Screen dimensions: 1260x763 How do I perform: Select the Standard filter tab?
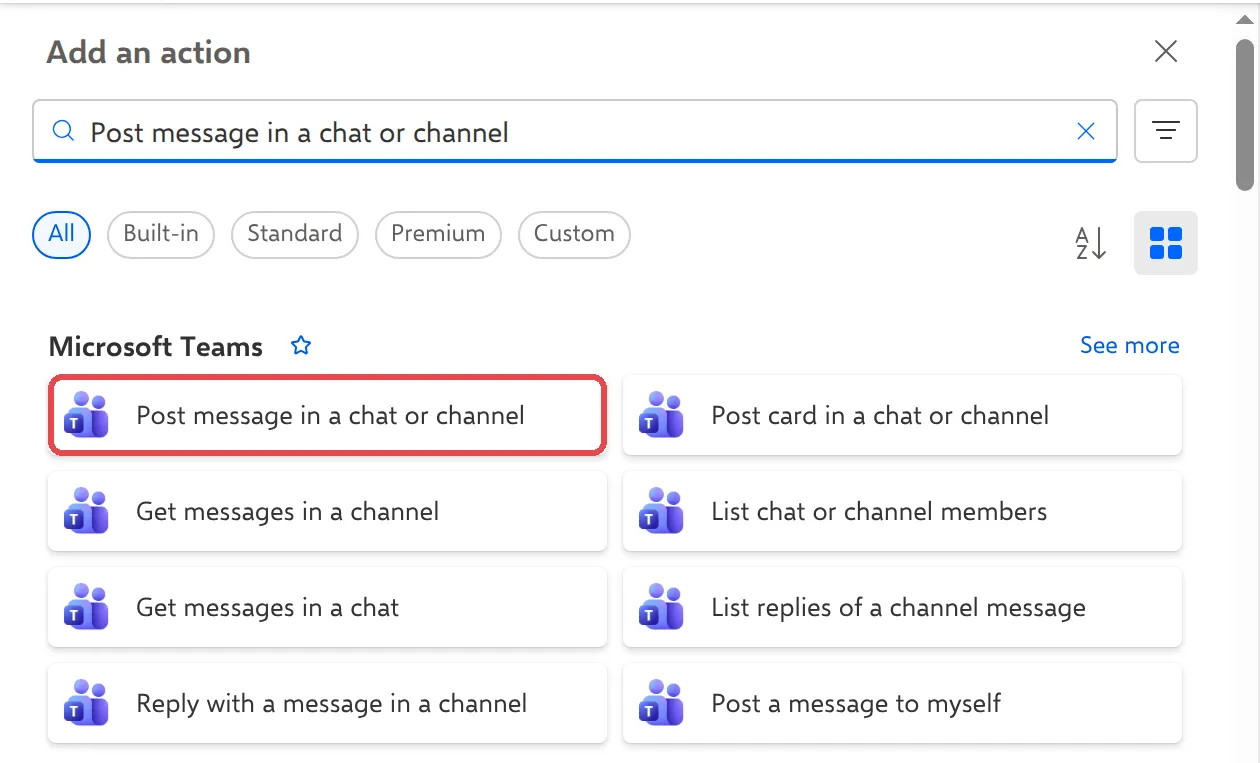(294, 234)
